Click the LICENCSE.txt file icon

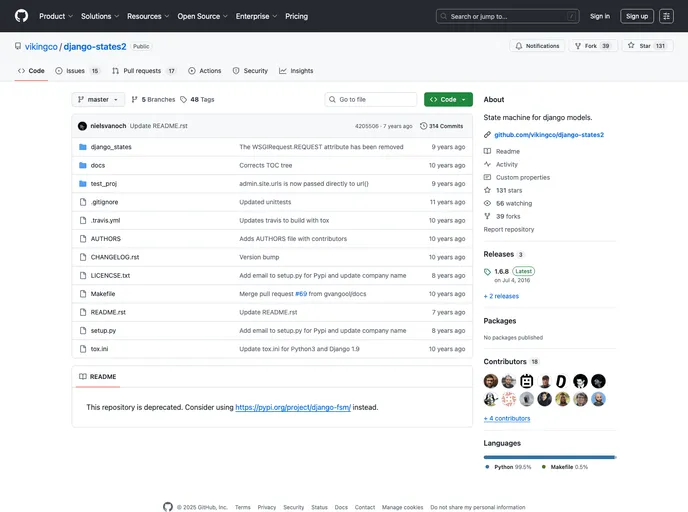pyautogui.click(x=82, y=276)
